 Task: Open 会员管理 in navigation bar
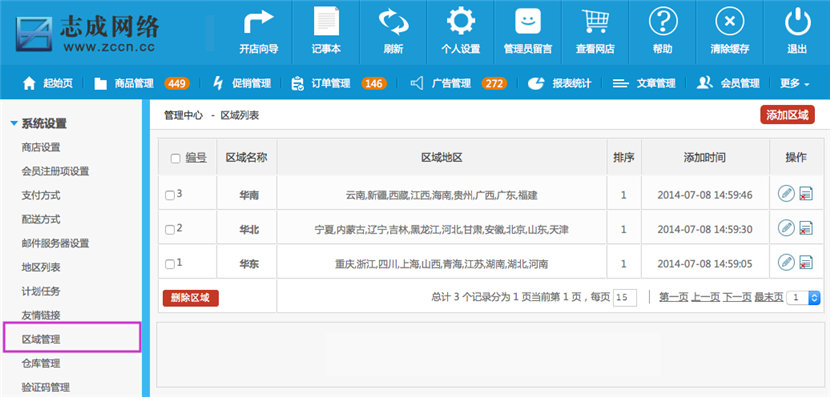point(728,83)
